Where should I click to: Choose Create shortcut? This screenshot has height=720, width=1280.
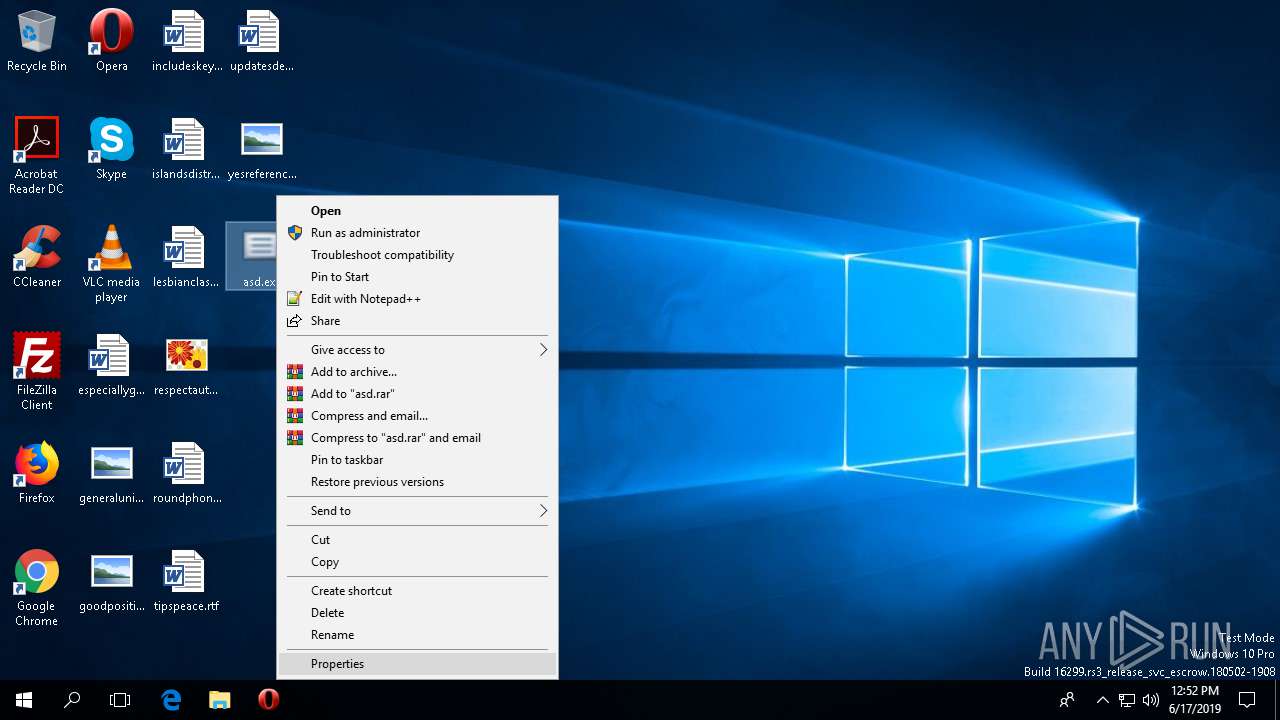tap(417, 591)
